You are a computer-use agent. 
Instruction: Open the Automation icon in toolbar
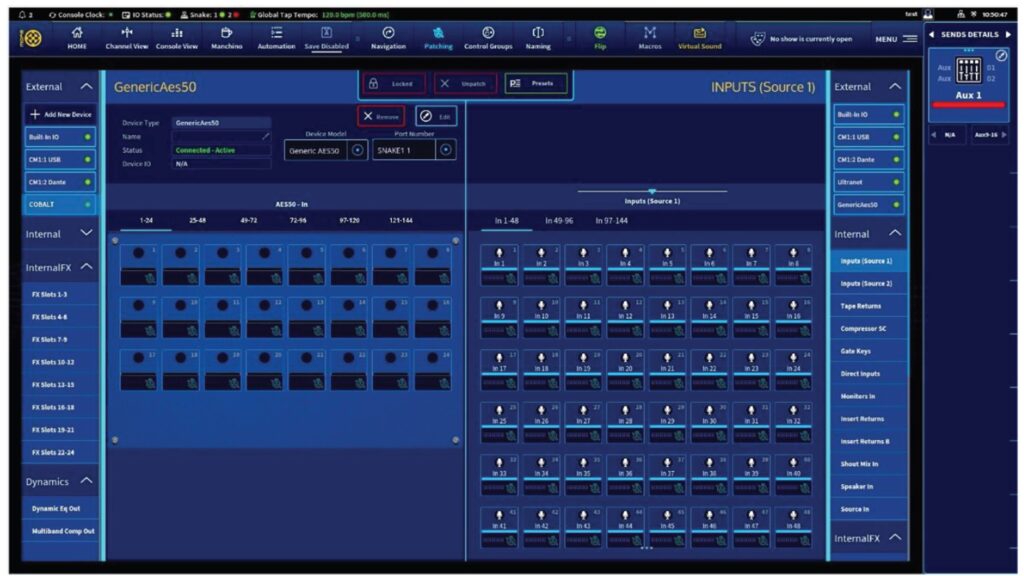coord(276,37)
